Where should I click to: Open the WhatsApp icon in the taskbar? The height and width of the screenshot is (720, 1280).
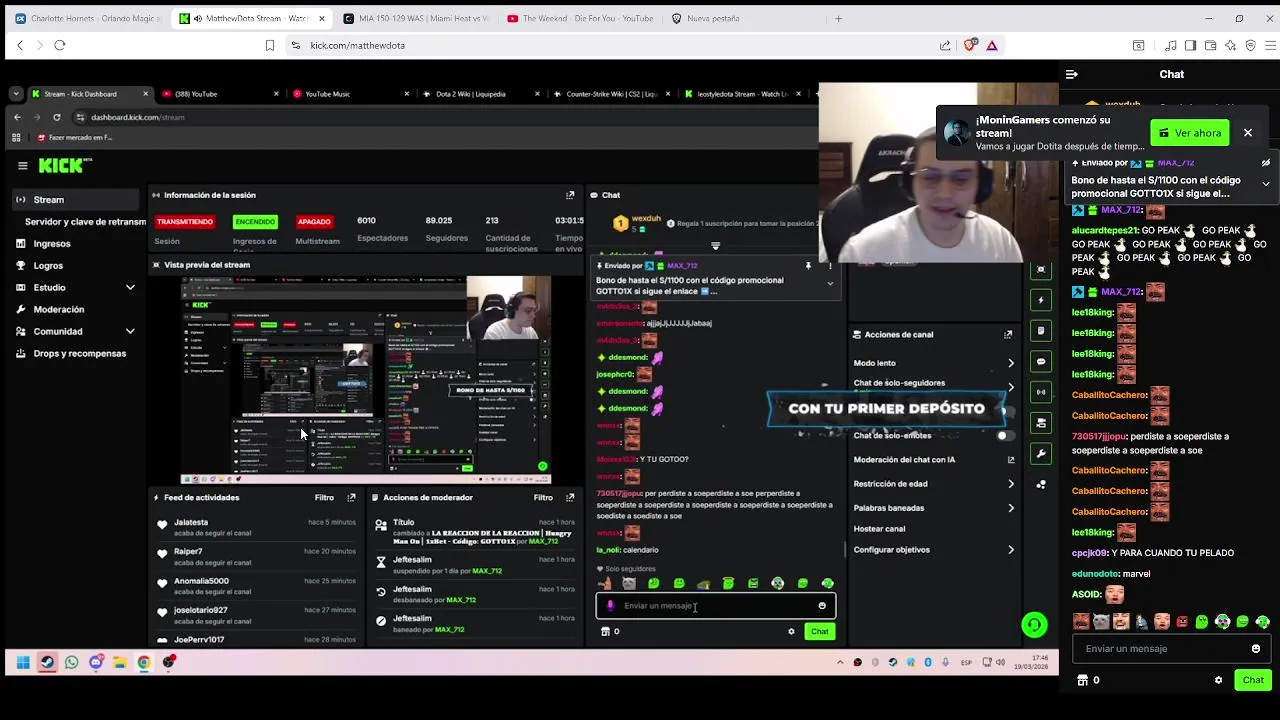[72, 662]
